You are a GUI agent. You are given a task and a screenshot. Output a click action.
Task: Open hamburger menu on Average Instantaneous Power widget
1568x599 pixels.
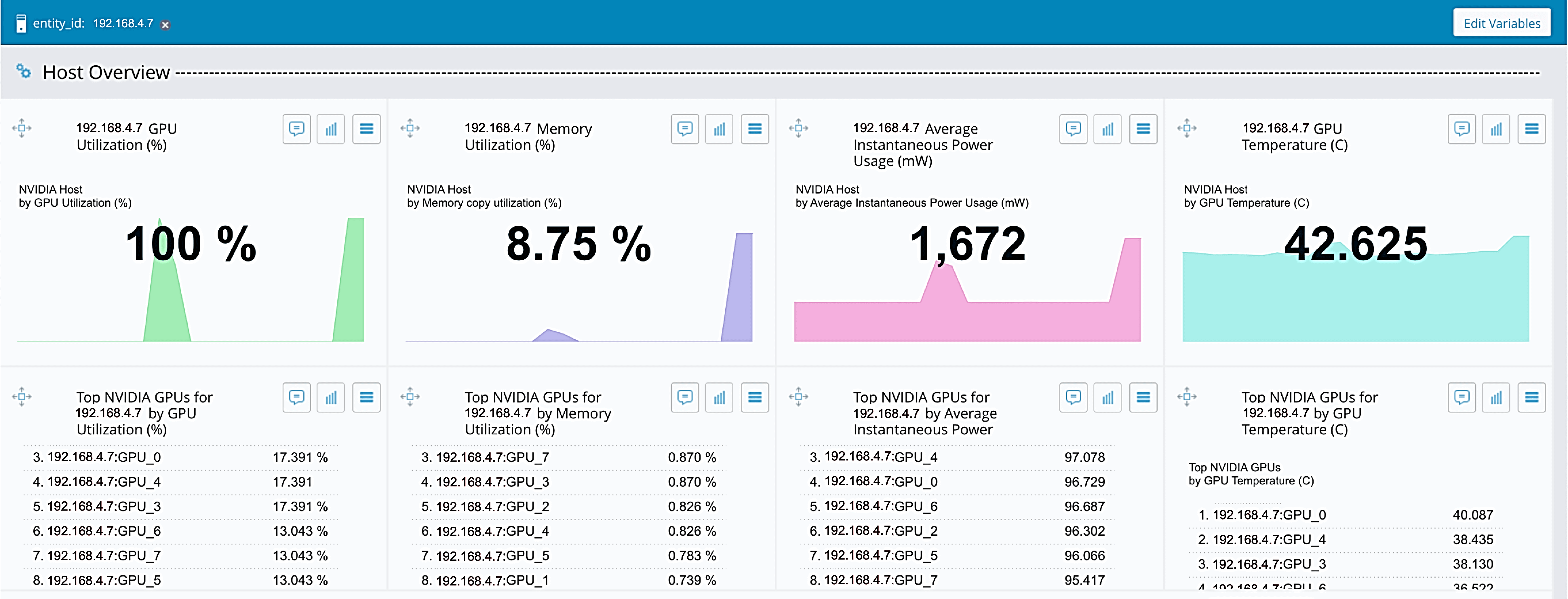tap(1143, 129)
